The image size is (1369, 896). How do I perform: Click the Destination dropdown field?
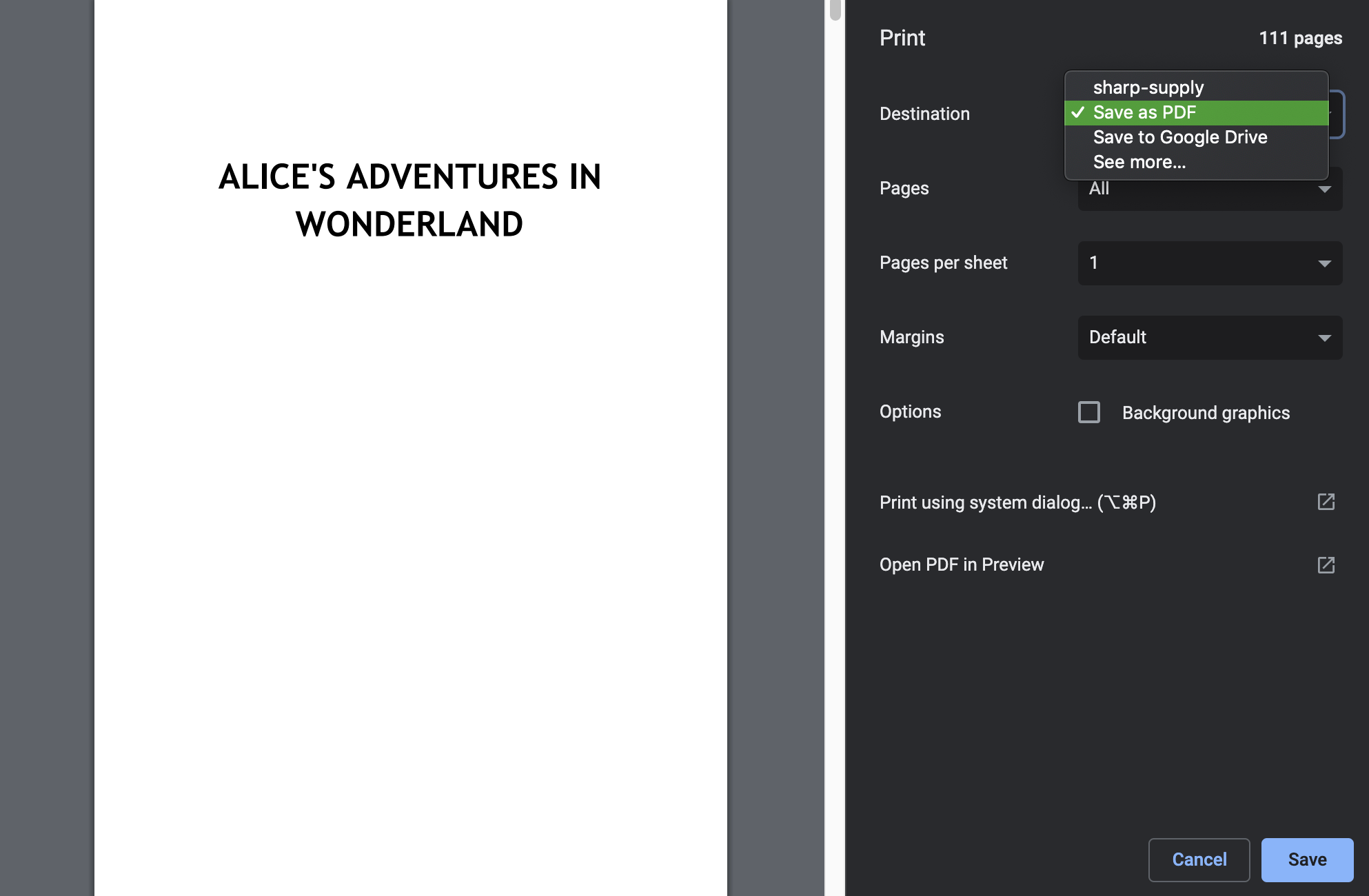pos(1210,113)
